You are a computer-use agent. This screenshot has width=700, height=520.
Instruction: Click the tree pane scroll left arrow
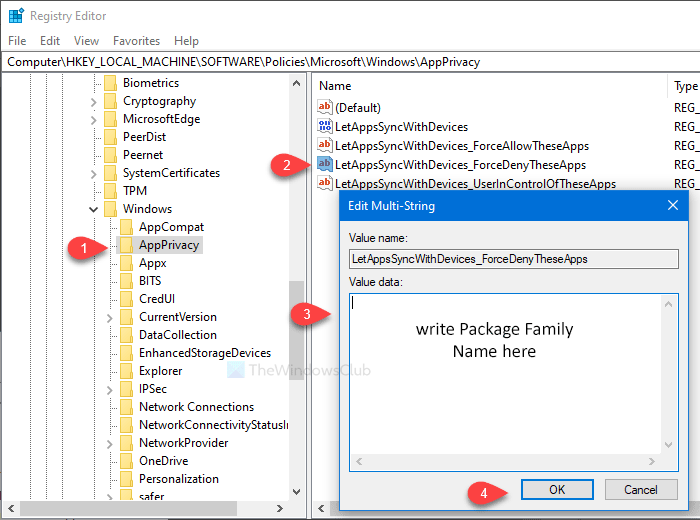pos(11,508)
